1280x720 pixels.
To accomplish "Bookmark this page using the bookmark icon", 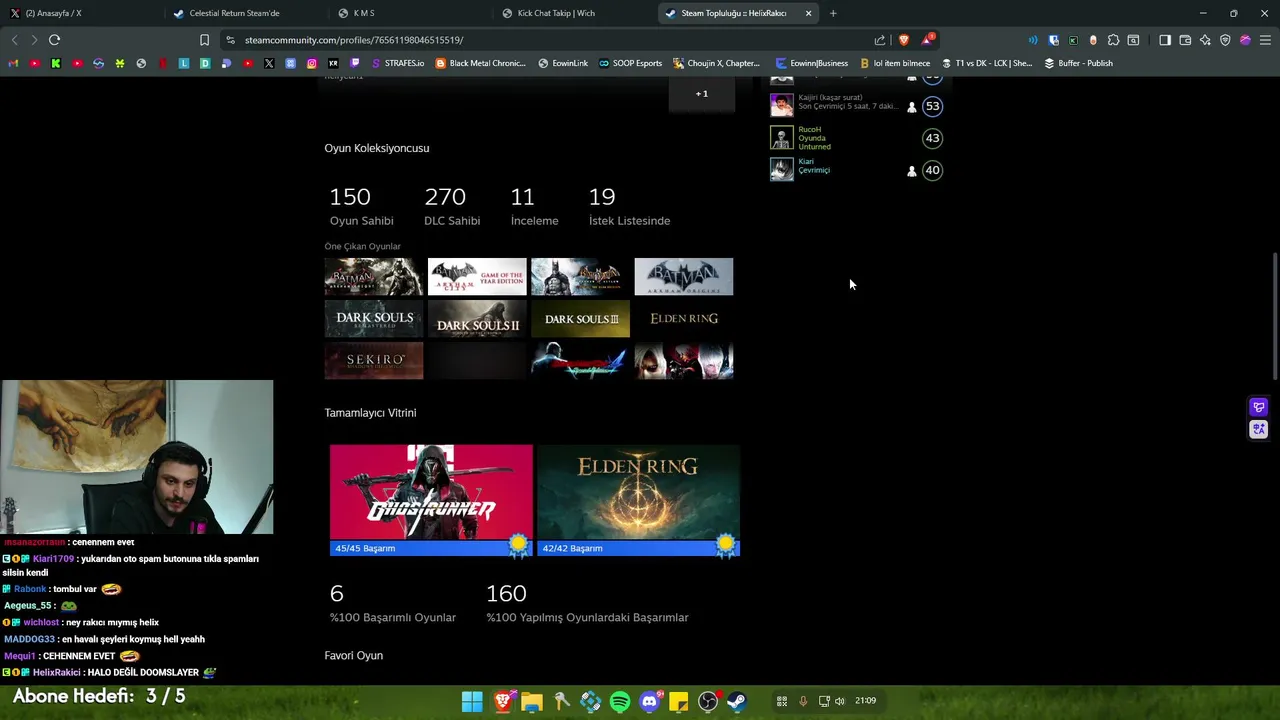I will [204, 40].
